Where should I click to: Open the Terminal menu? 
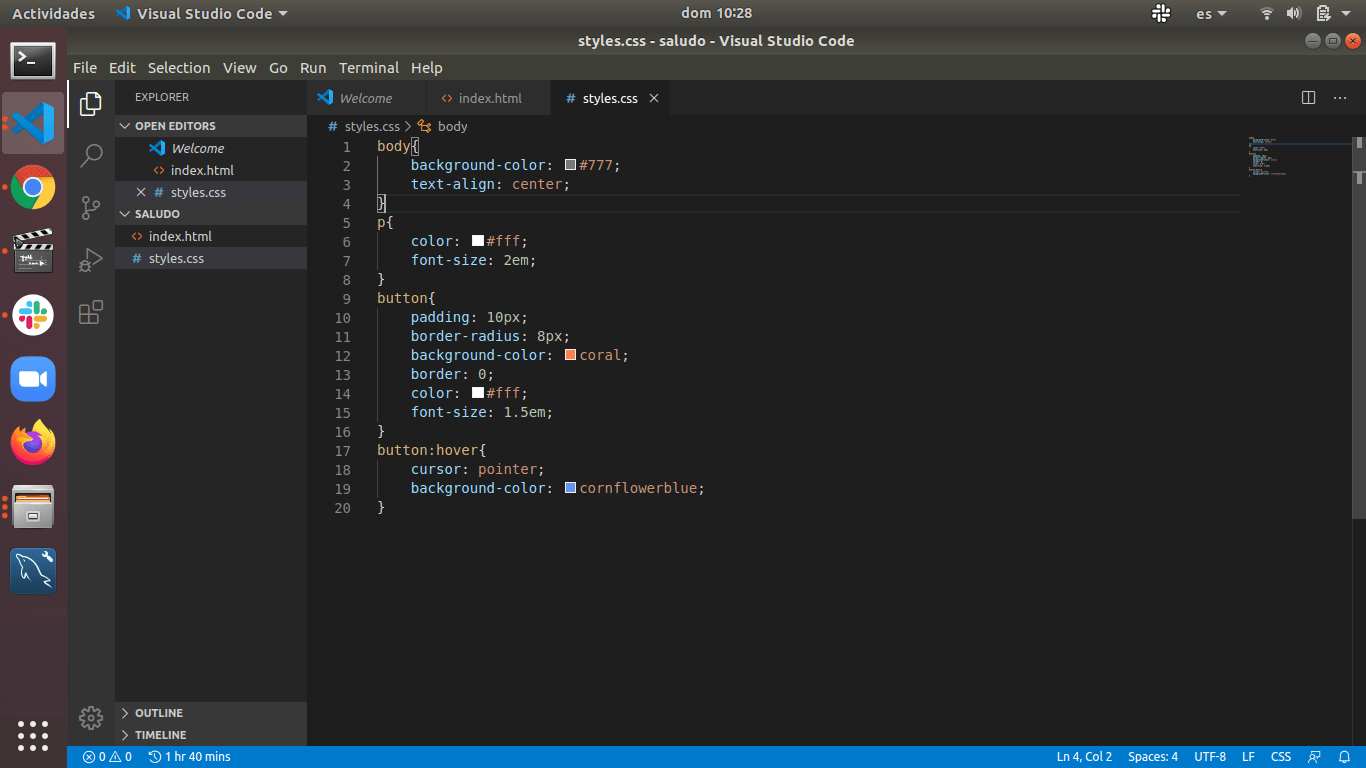click(369, 68)
